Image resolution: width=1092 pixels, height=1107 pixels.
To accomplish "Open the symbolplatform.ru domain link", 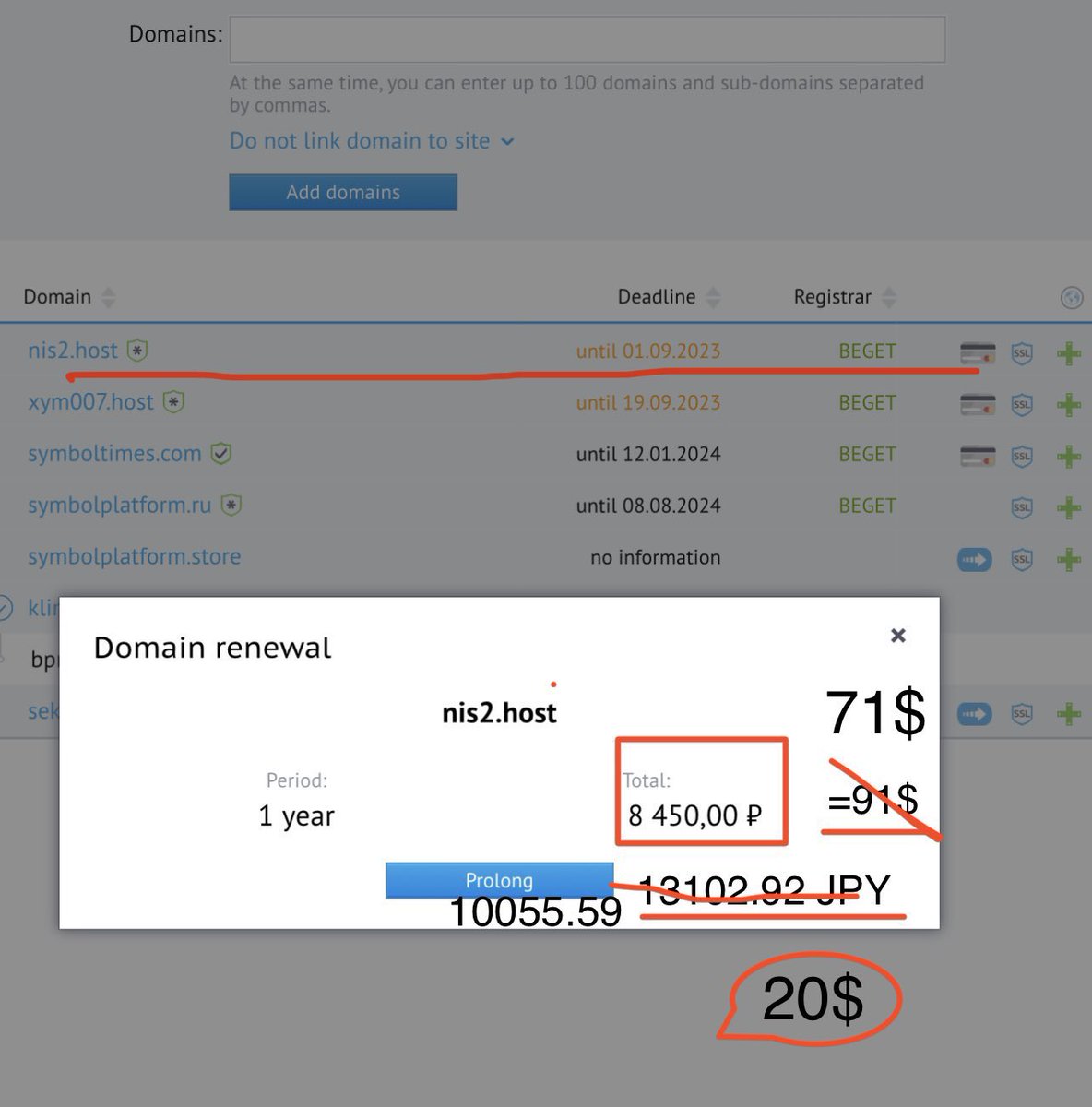I will coord(120,506).
